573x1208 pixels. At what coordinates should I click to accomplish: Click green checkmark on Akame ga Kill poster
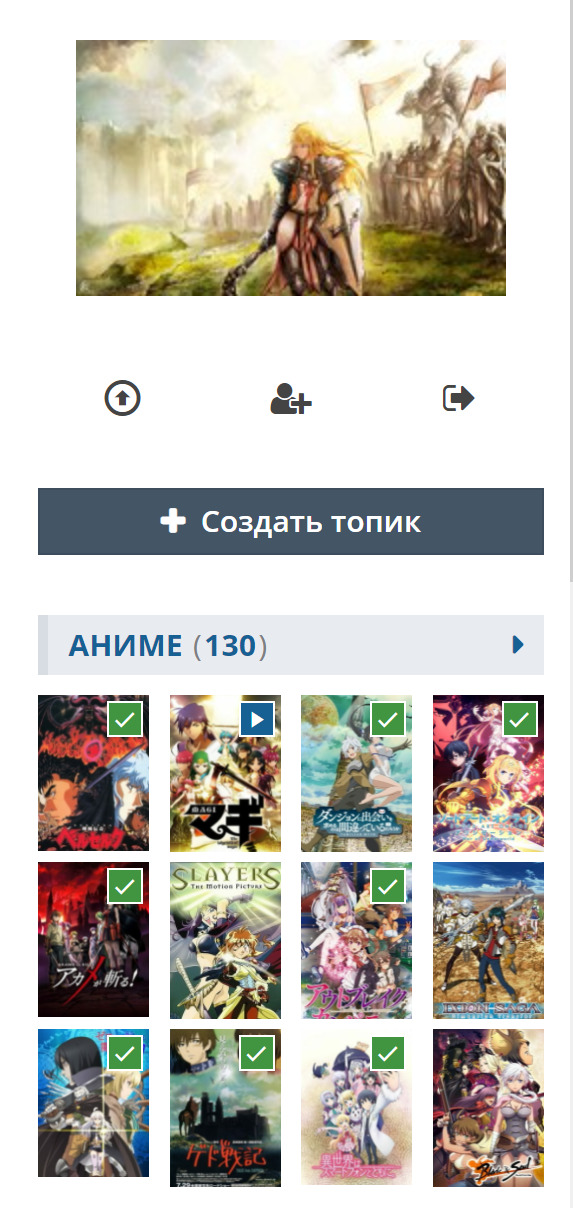(125, 885)
